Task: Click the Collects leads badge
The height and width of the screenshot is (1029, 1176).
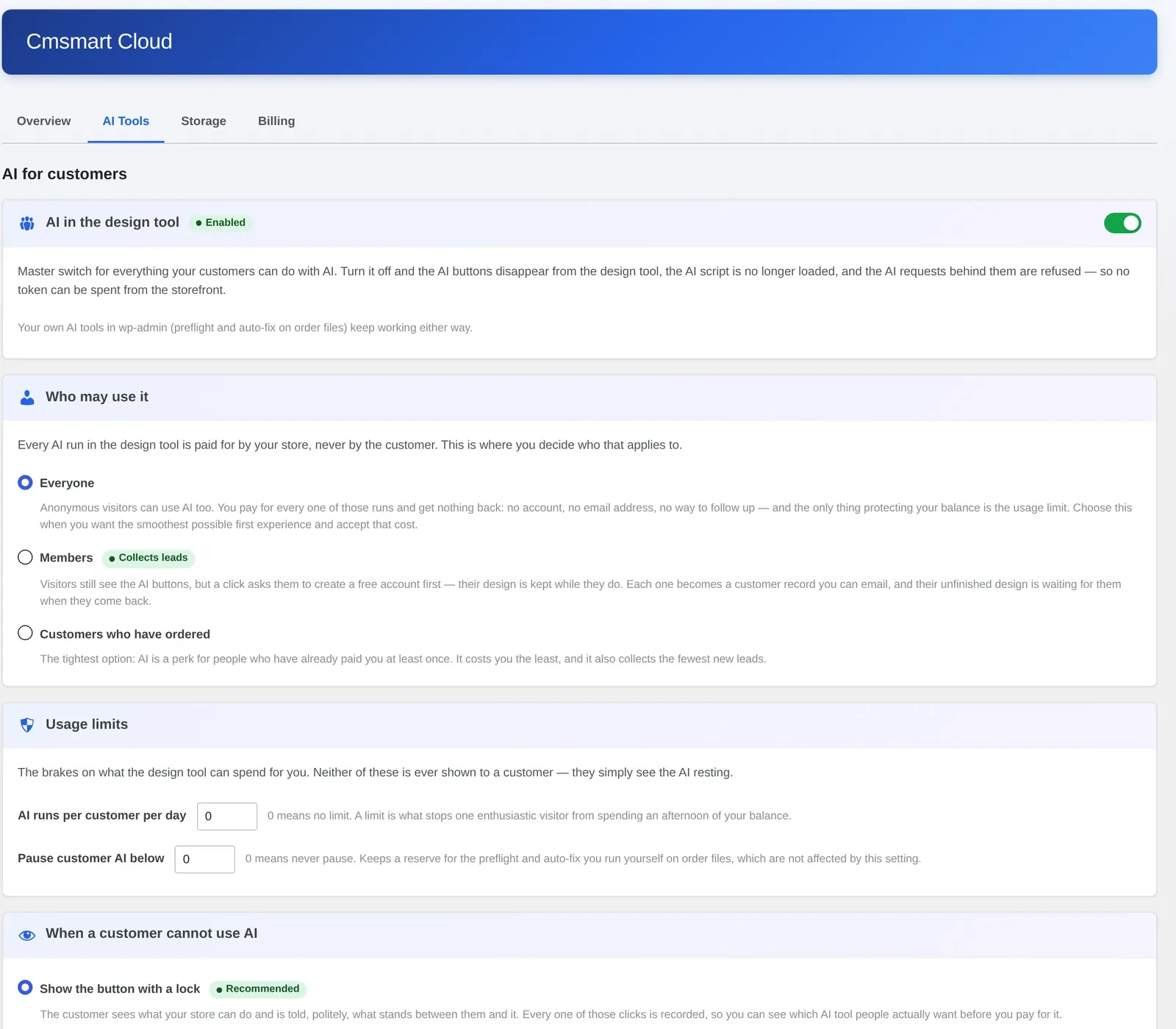Action: pos(148,558)
